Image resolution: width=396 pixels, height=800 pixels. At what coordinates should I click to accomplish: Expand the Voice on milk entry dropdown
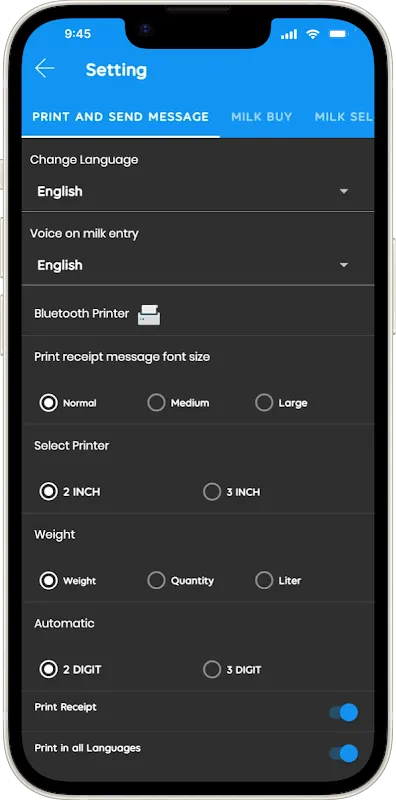pyautogui.click(x=198, y=265)
